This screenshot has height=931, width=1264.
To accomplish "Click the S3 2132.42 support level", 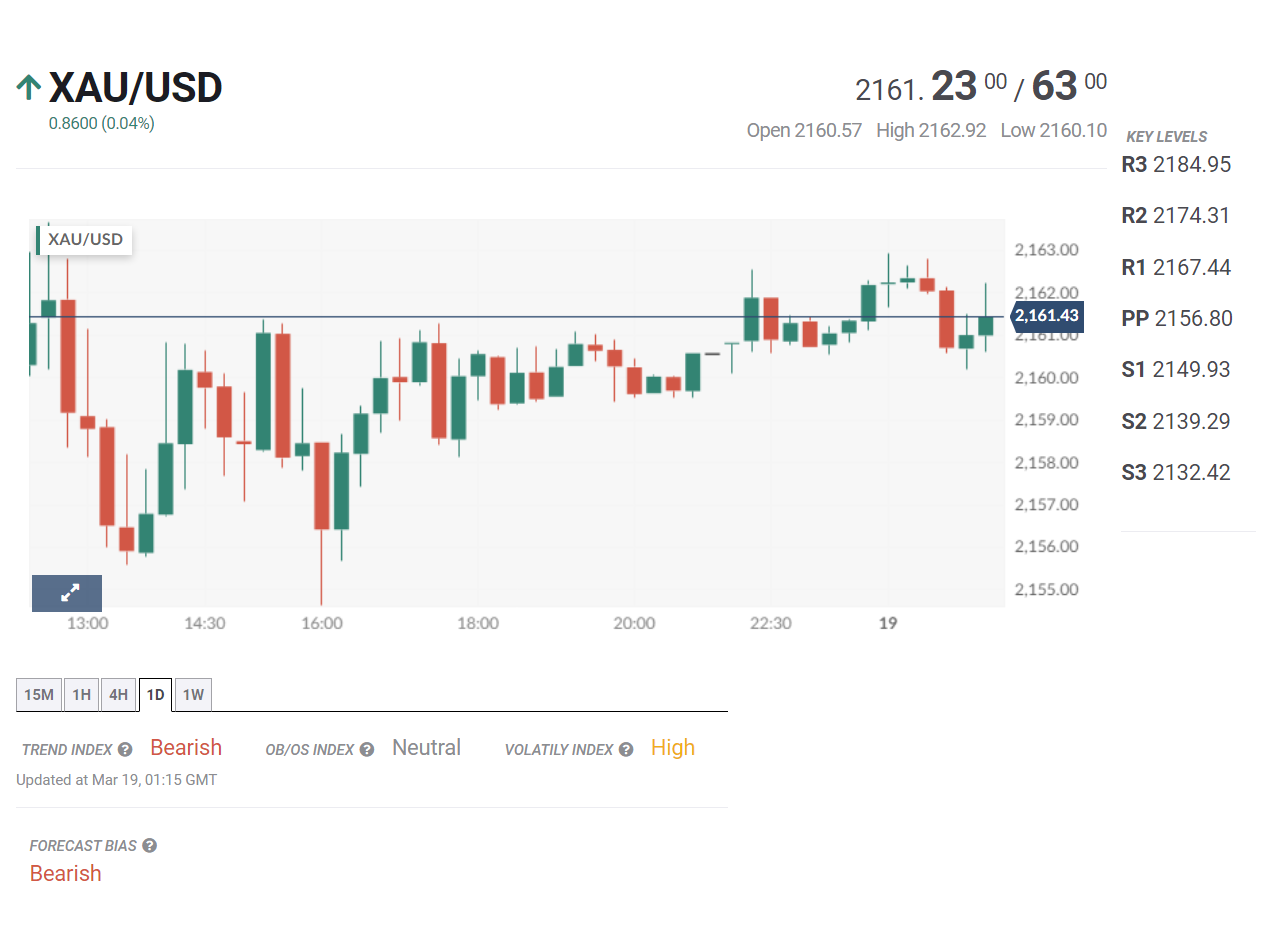I will 1176,472.
